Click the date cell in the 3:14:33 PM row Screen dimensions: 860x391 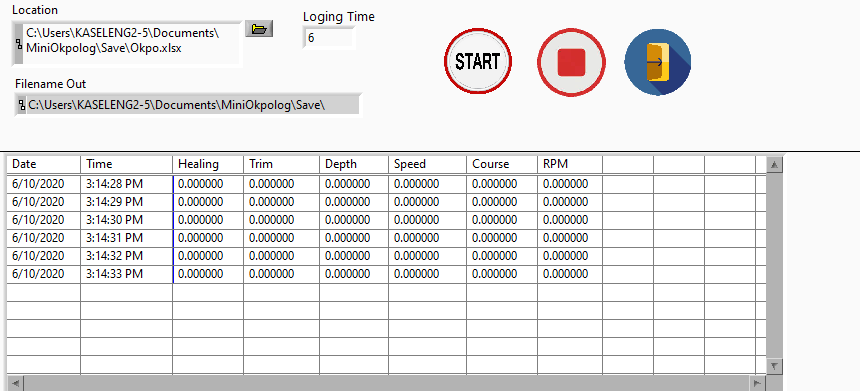click(x=44, y=274)
